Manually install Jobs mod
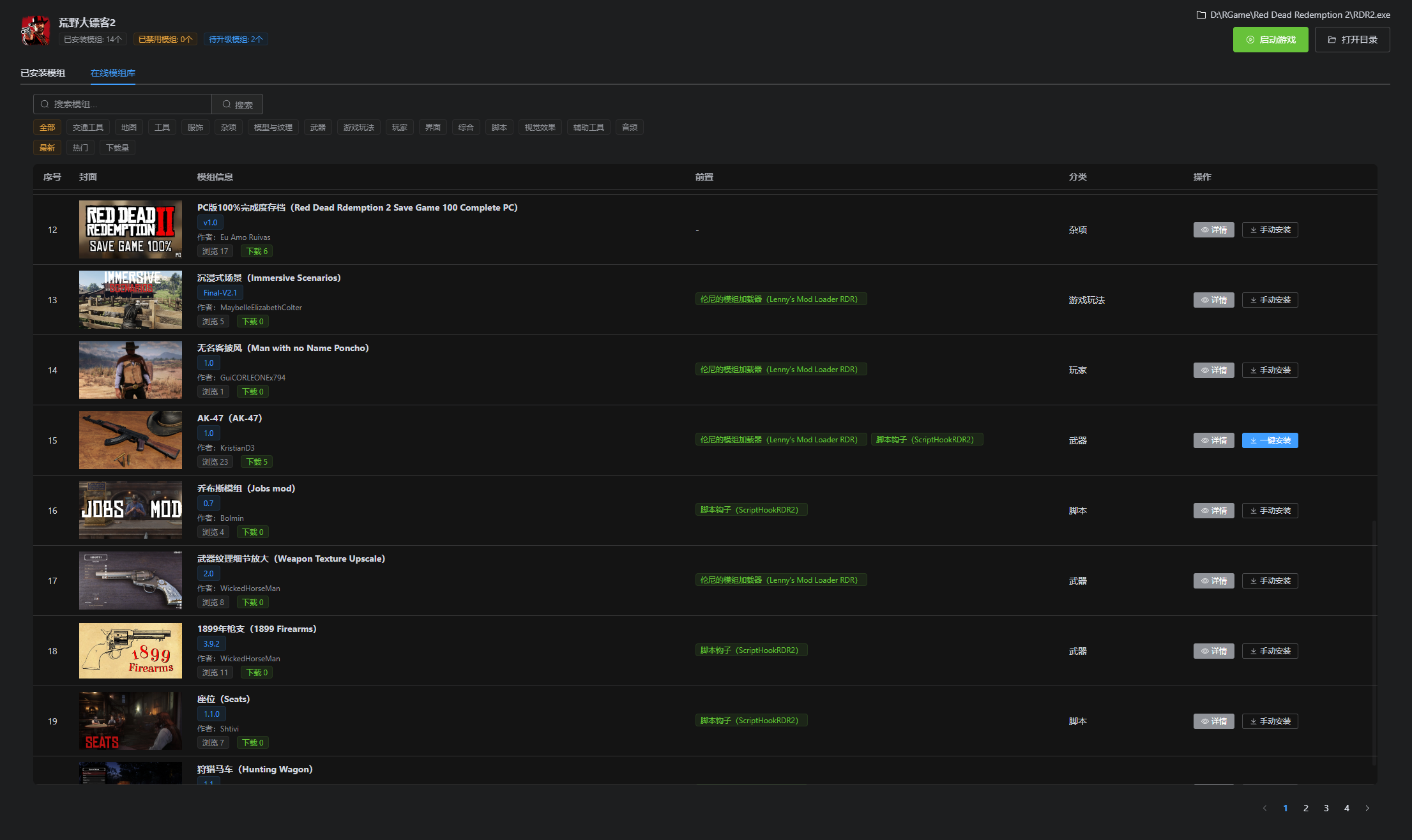1412x840 pixels. pos(1270,511)
